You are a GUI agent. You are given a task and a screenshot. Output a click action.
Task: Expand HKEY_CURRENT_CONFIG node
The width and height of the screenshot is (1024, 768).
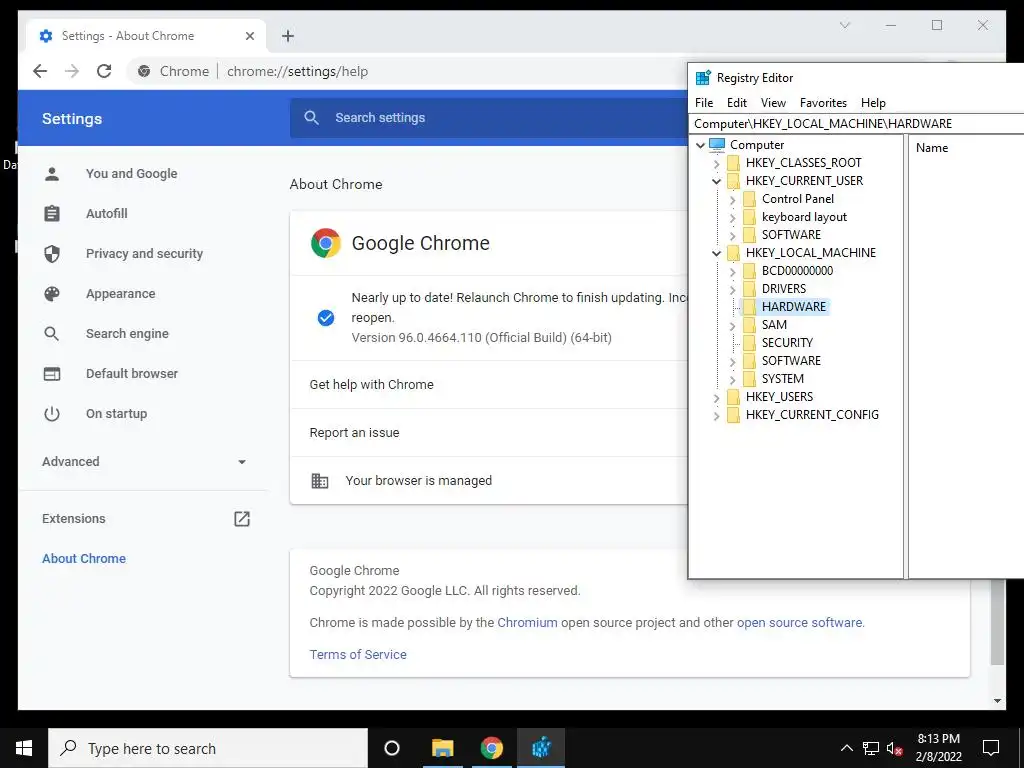[716, 415]
